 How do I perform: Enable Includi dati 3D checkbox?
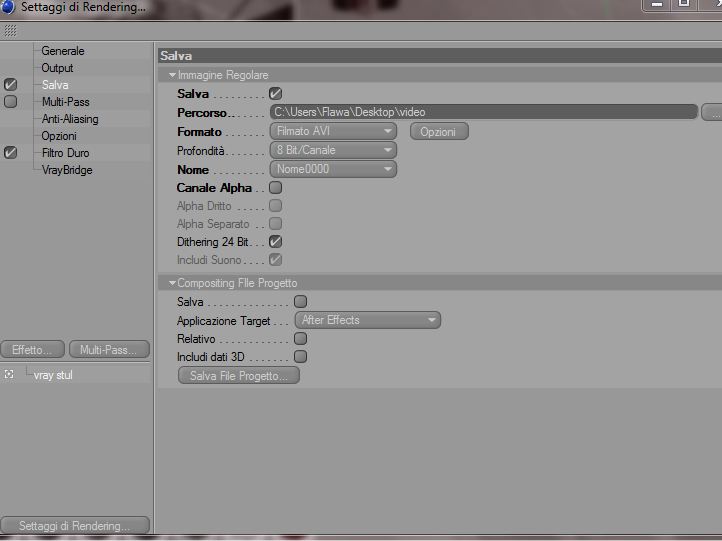coord(300,356)
